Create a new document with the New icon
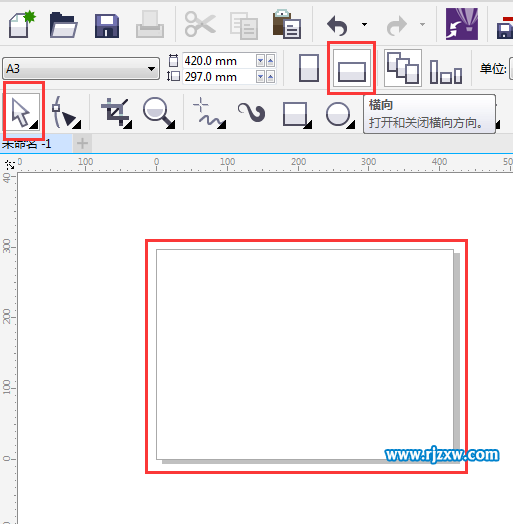Viewport: 513px width, 524px height. [x=22, y=25]
